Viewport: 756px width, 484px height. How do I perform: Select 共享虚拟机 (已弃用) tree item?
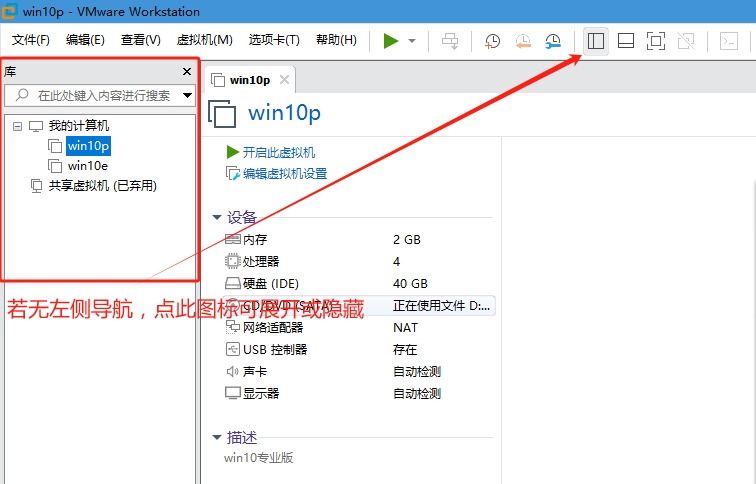tap(102, 186)
